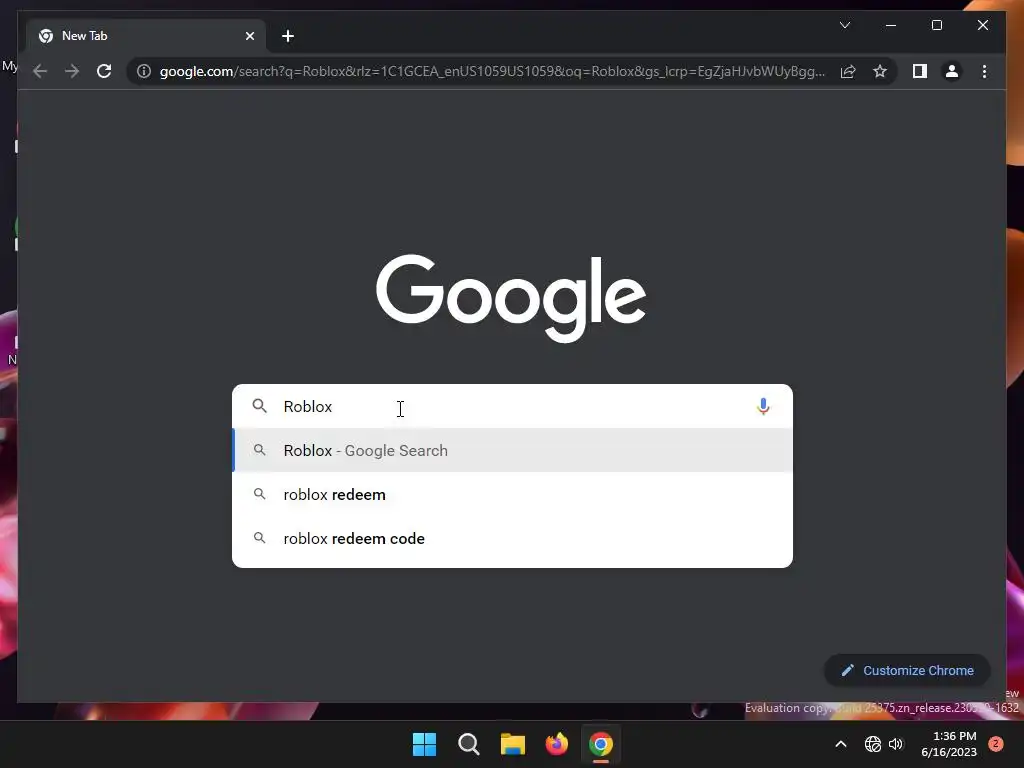1024x768 pixels.
Task: Go back to the previous page
Action: (40, 71)
